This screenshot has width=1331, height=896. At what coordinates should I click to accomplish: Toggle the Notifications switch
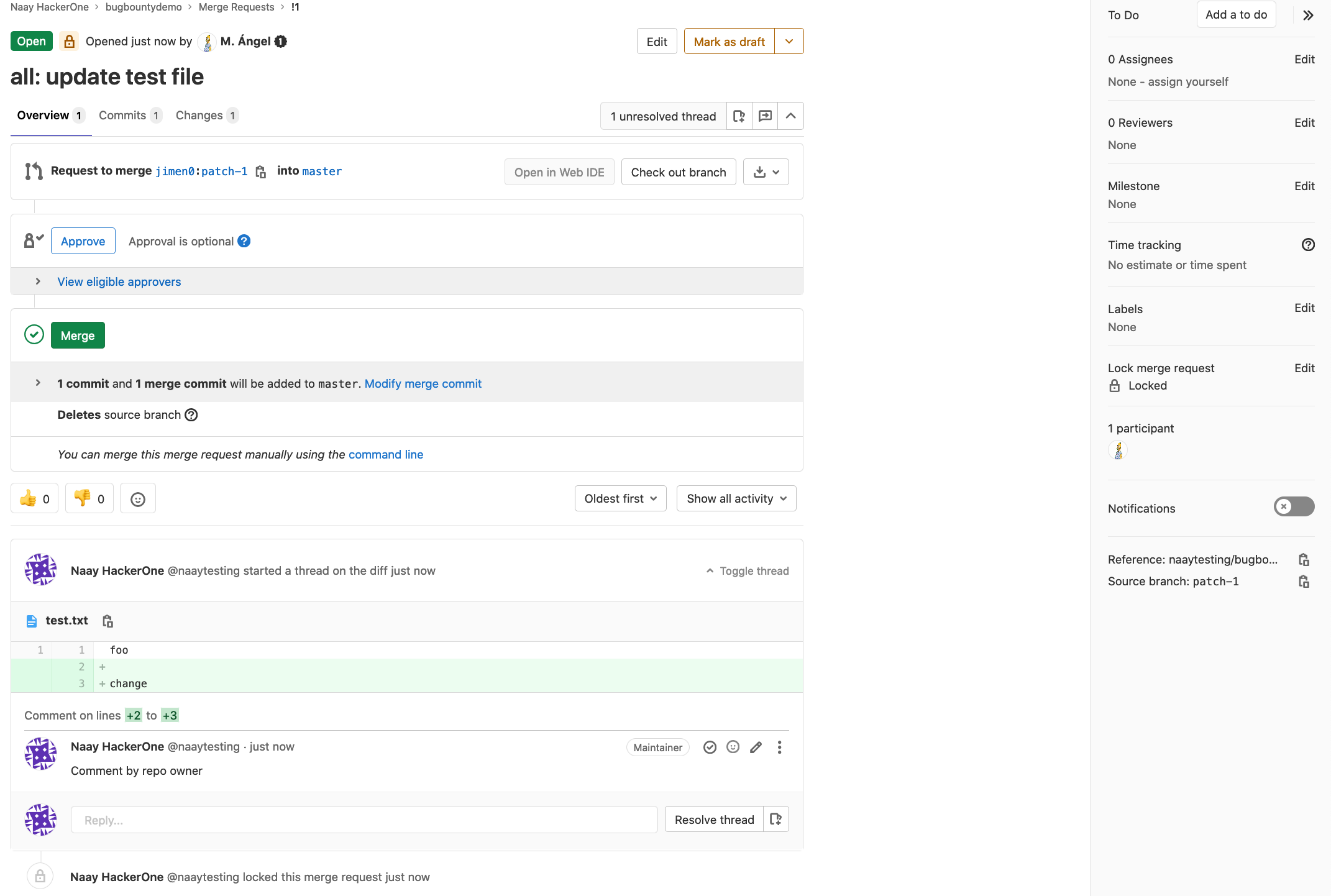click(x=1294, y=507)
